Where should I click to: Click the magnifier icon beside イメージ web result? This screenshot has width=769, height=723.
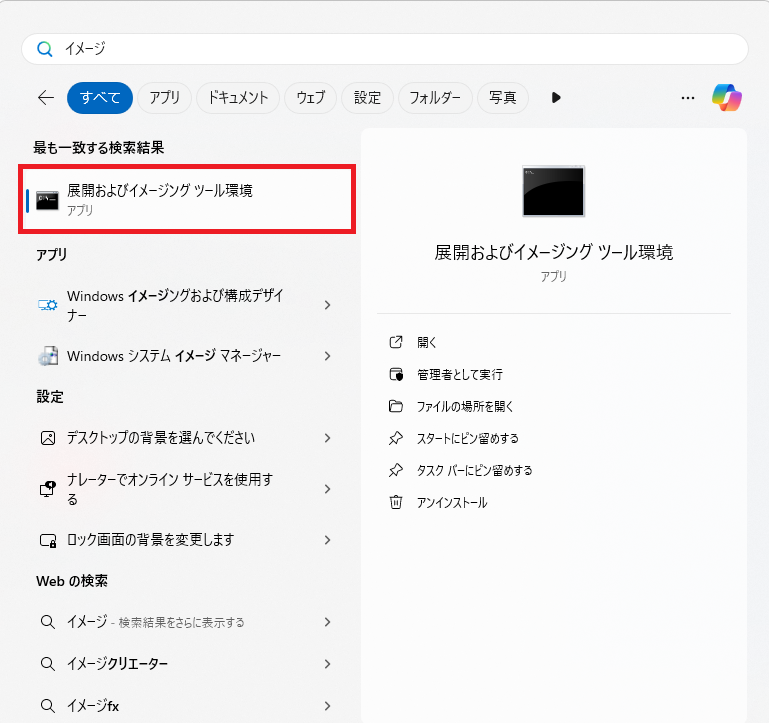48,622
